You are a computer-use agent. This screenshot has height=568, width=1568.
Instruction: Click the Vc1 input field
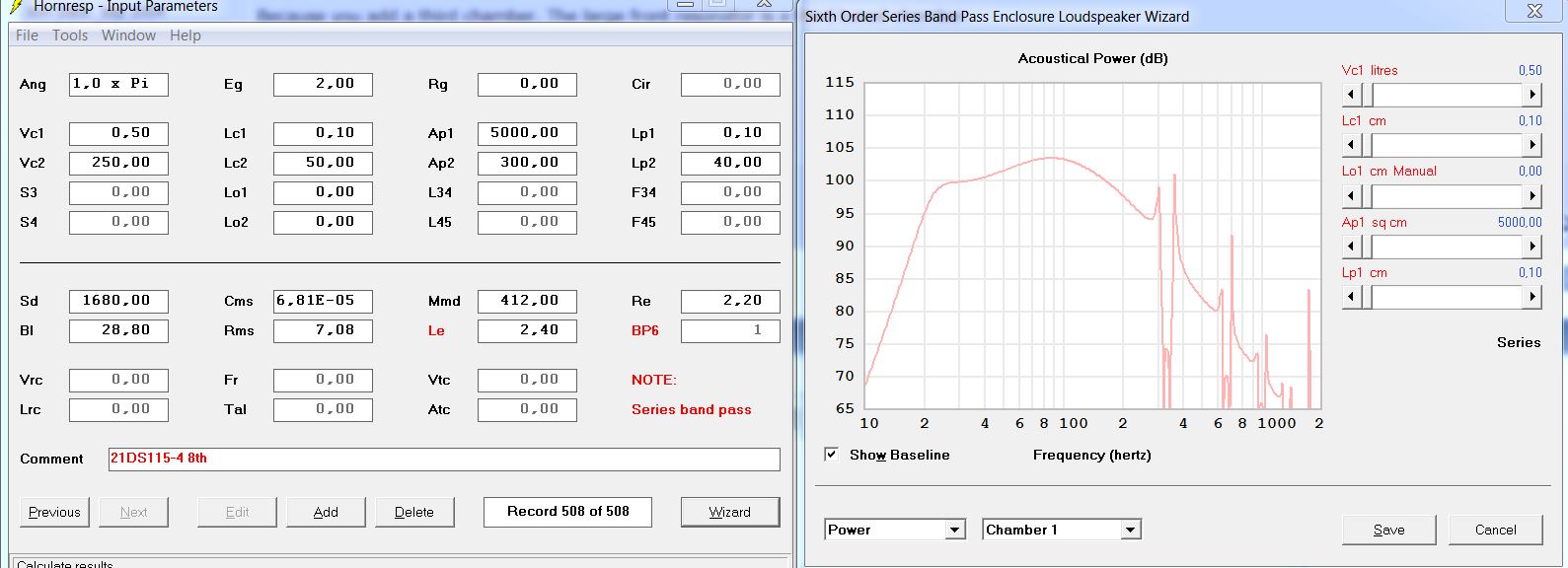tap(118, 133)
